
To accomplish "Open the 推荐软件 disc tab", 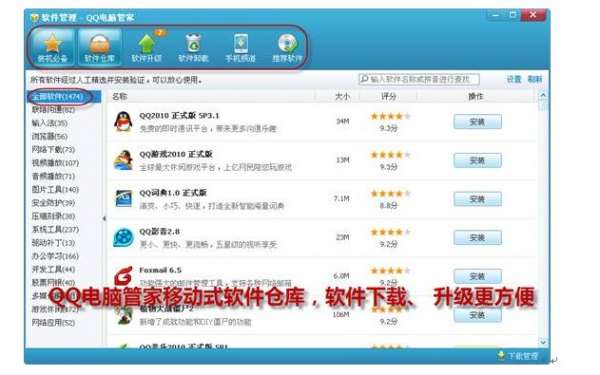I will click(287, 47).
